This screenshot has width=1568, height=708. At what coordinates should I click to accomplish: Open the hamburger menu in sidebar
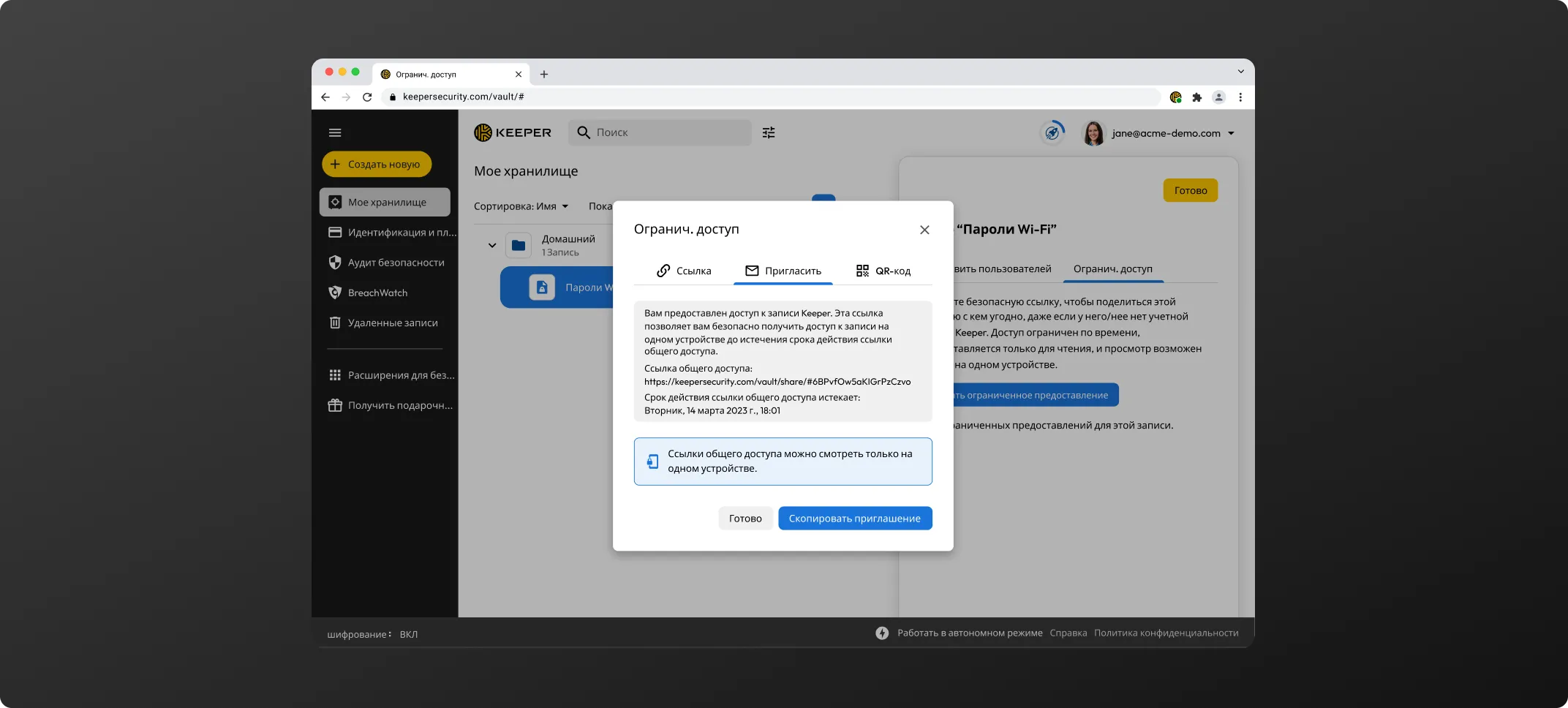coord(335,132)
